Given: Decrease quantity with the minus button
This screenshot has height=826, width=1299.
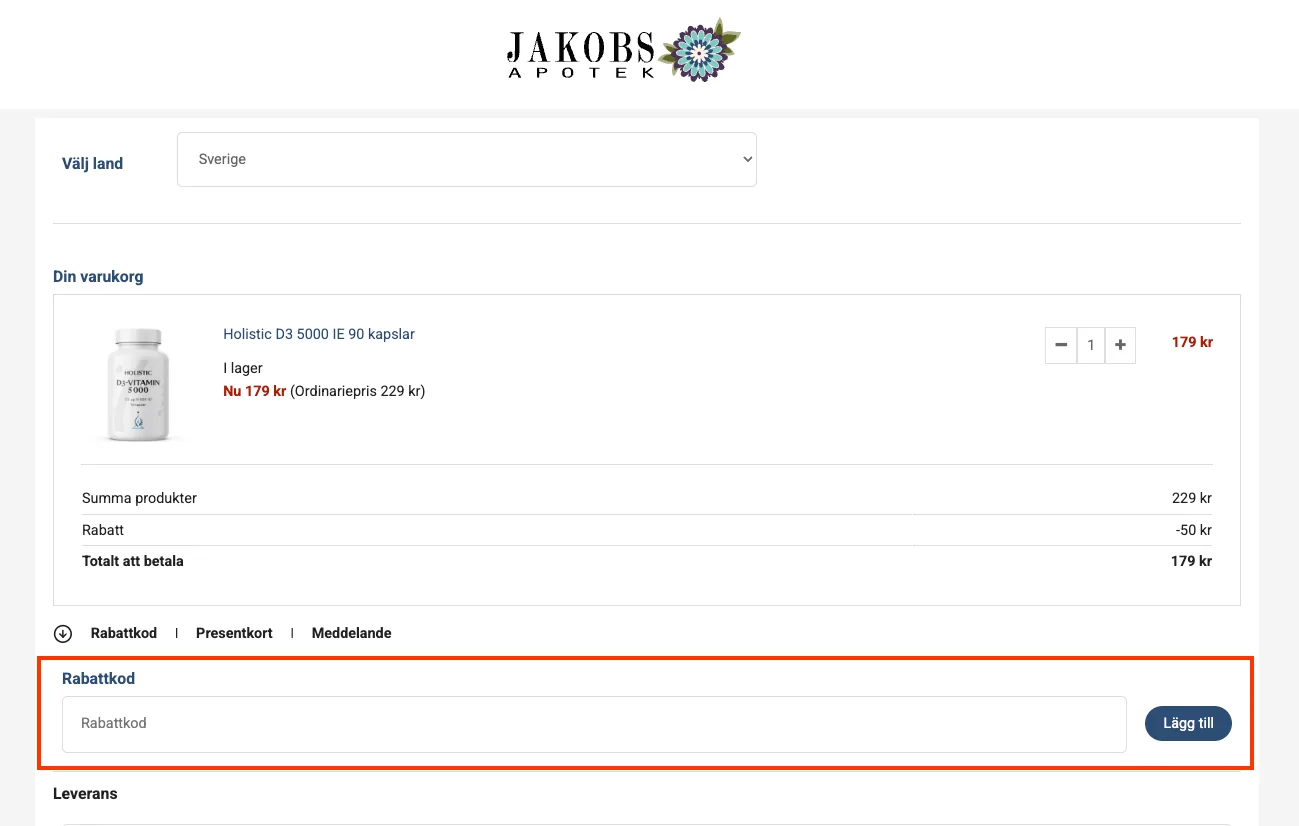Looking at the screenshot, I should 1061,345.
